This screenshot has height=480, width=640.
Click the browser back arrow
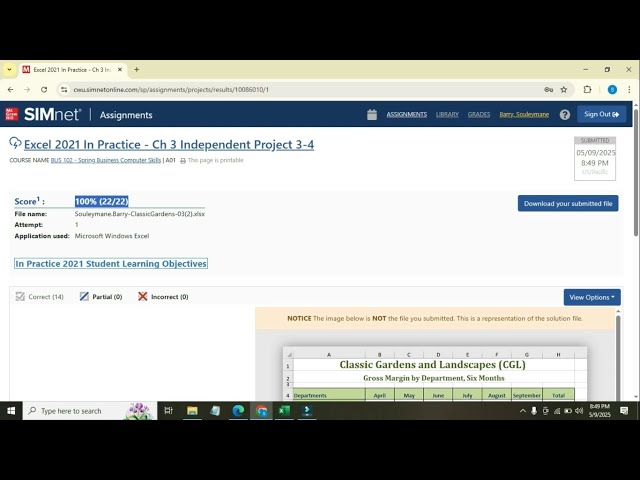[x=11, y=89]
